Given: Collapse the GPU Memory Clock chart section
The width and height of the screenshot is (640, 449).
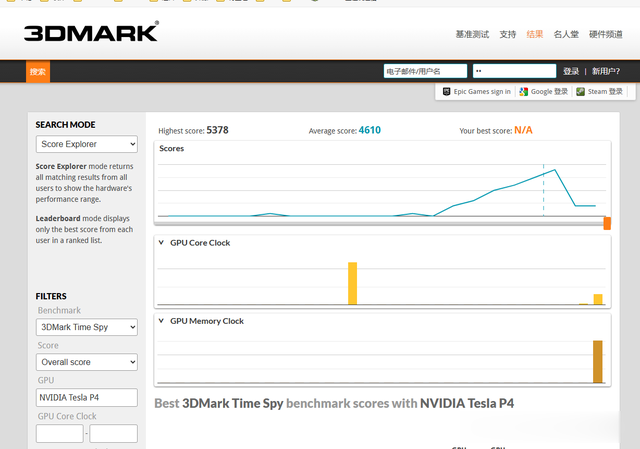Looking at the screenshot, I should pyautogui.click(x=161, y=321).
